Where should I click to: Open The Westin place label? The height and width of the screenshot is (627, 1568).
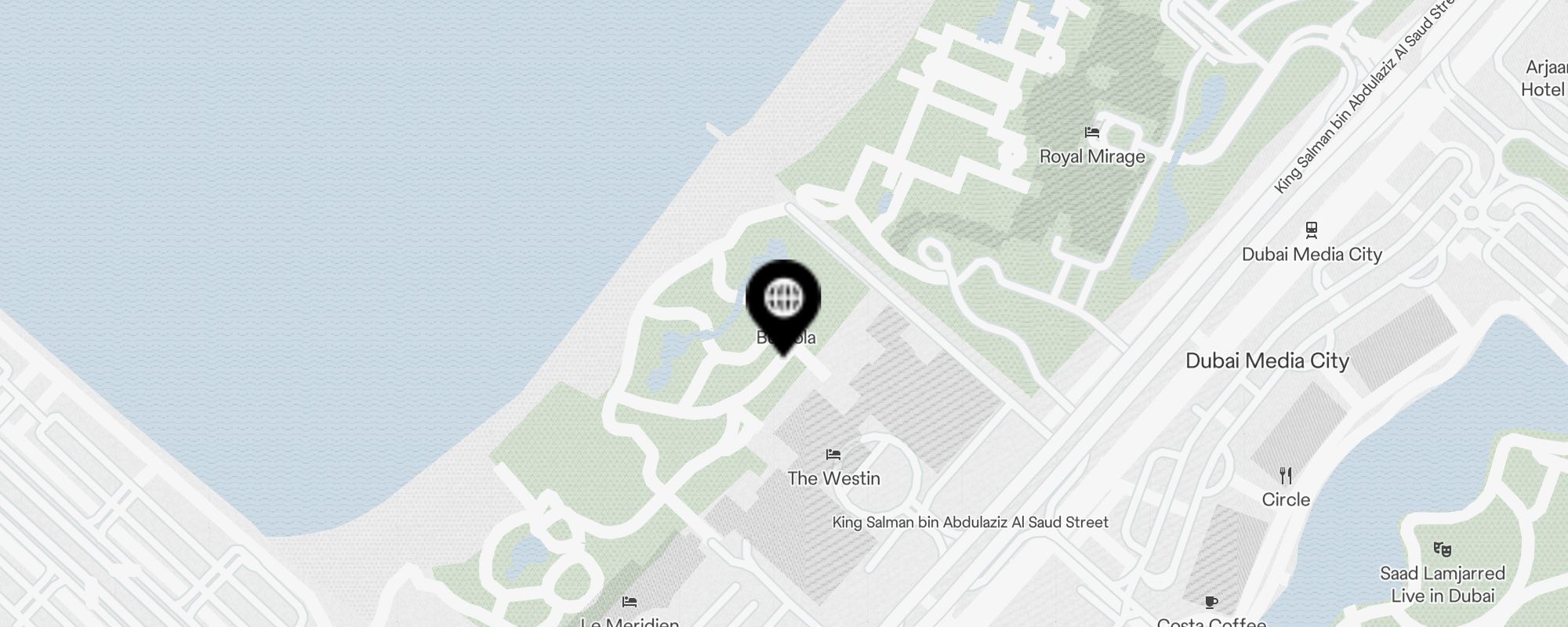[833, 478]
